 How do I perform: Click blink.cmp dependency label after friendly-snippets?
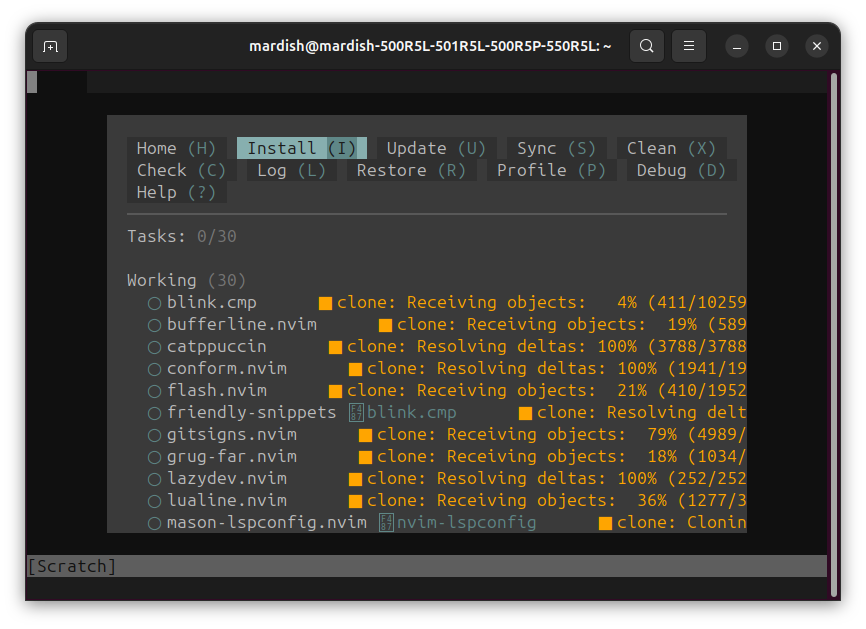412,413
